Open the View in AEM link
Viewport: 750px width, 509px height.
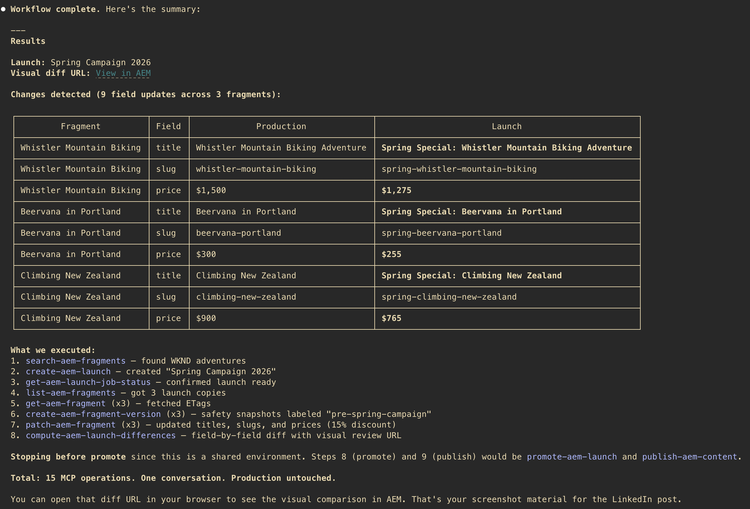[x=123, y=73]
